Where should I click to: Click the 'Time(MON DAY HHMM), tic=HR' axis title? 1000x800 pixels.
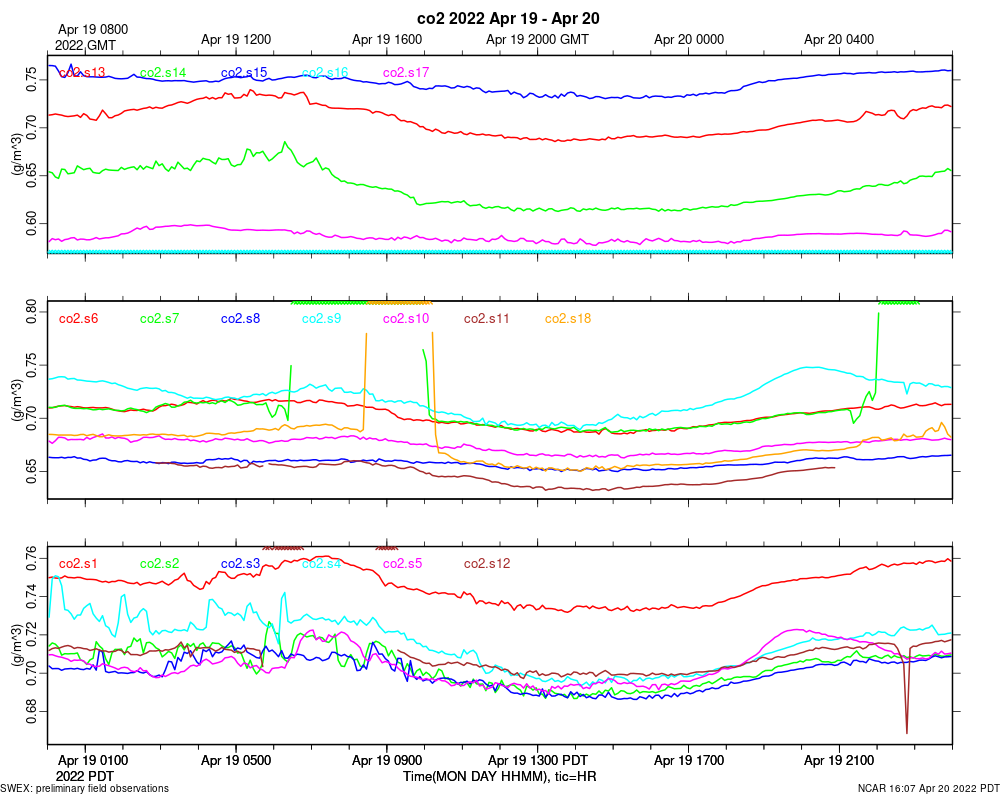[x=499, y=776]
